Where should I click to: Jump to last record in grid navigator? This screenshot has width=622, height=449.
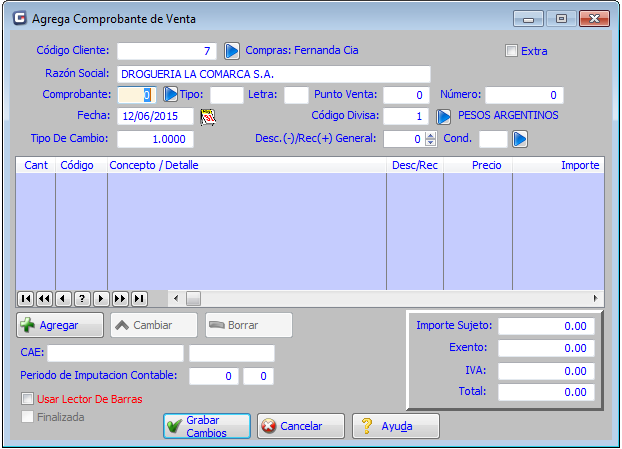tap(139, 298)
